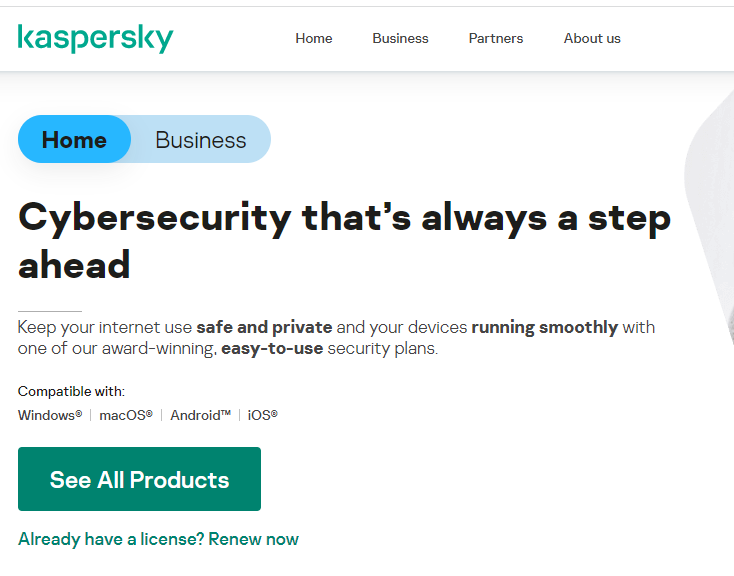Click the bold "running smoothly" text
Viewport: 734px width, 576px height.
pyautogui.click(x=545, y=327)
